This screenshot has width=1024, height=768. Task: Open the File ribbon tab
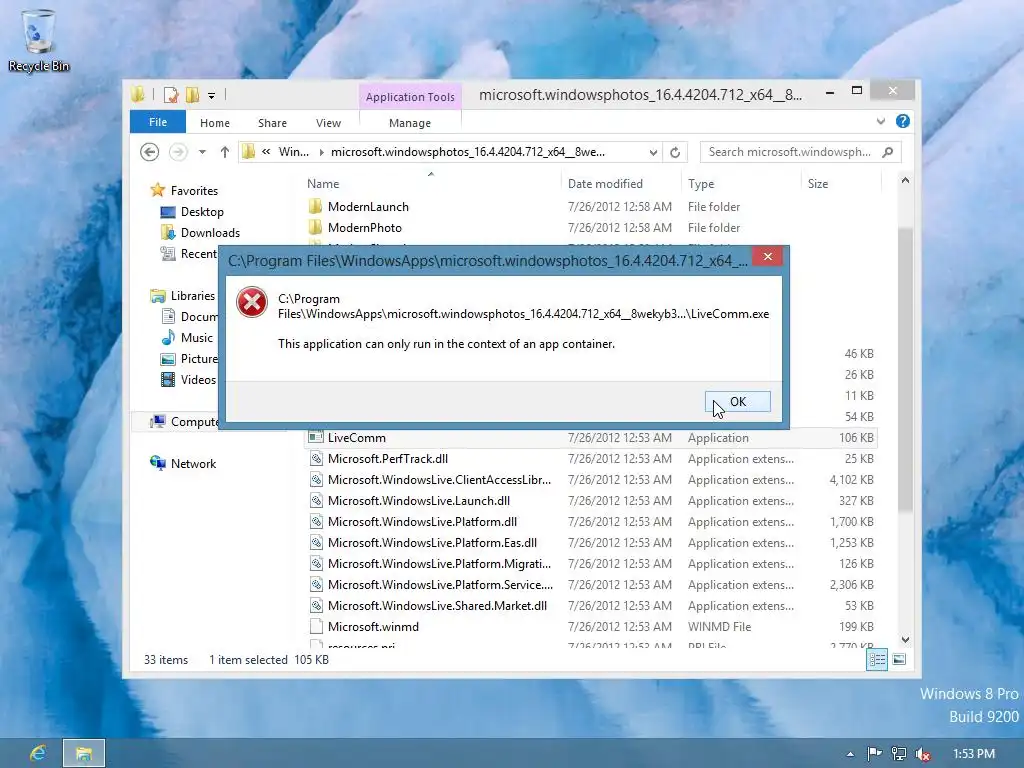(158, 122)
